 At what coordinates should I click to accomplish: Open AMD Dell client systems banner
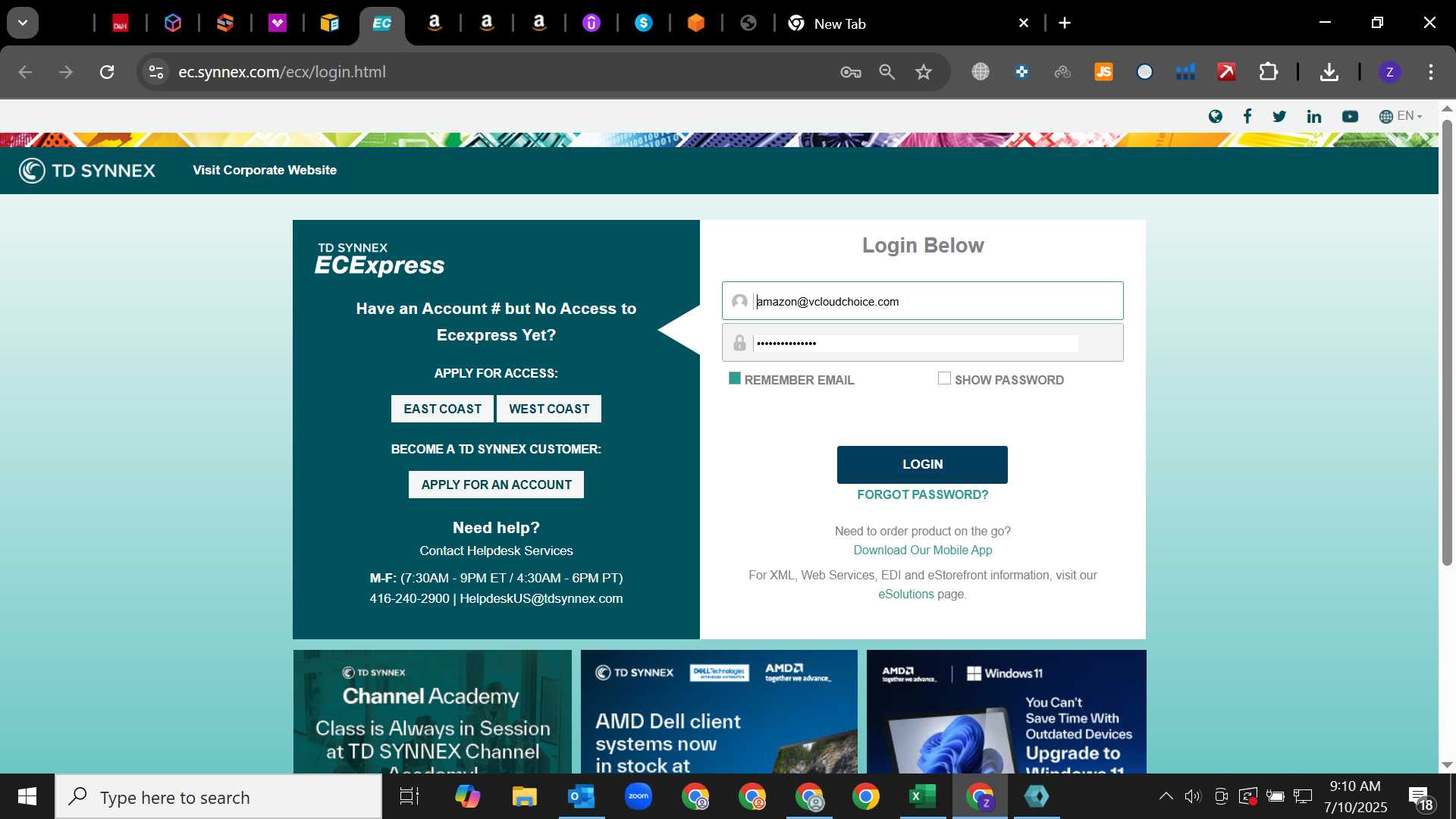[719, 711]
